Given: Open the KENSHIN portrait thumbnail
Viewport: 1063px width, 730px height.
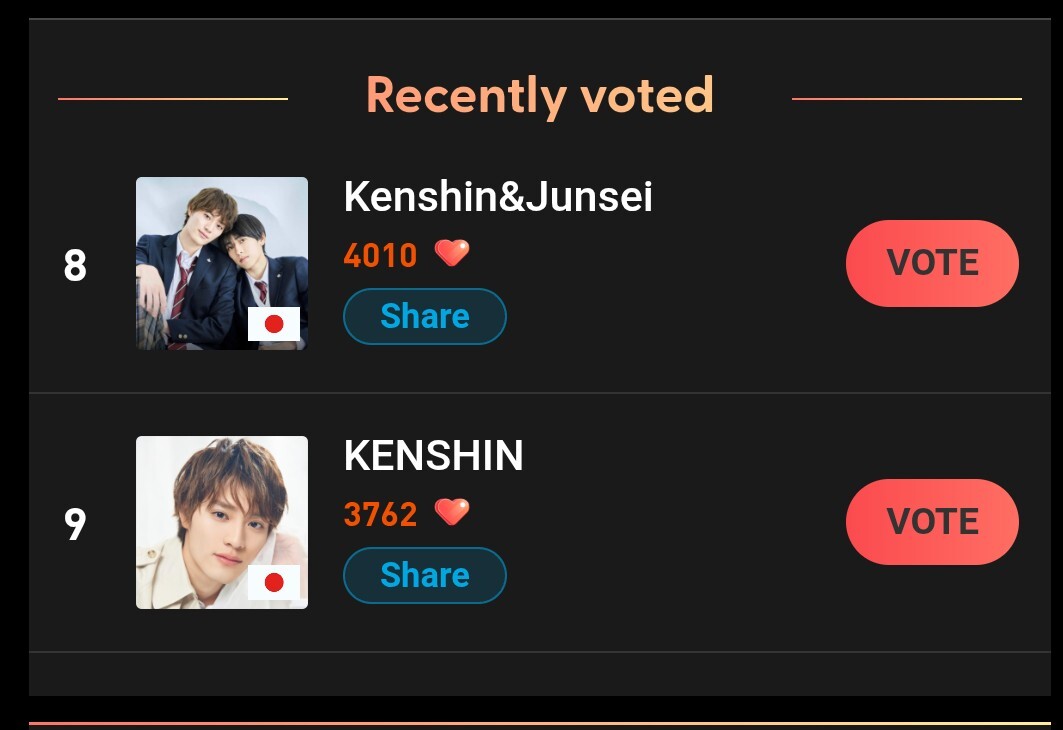Looking at the screenshot, I should tap(222, 523).
